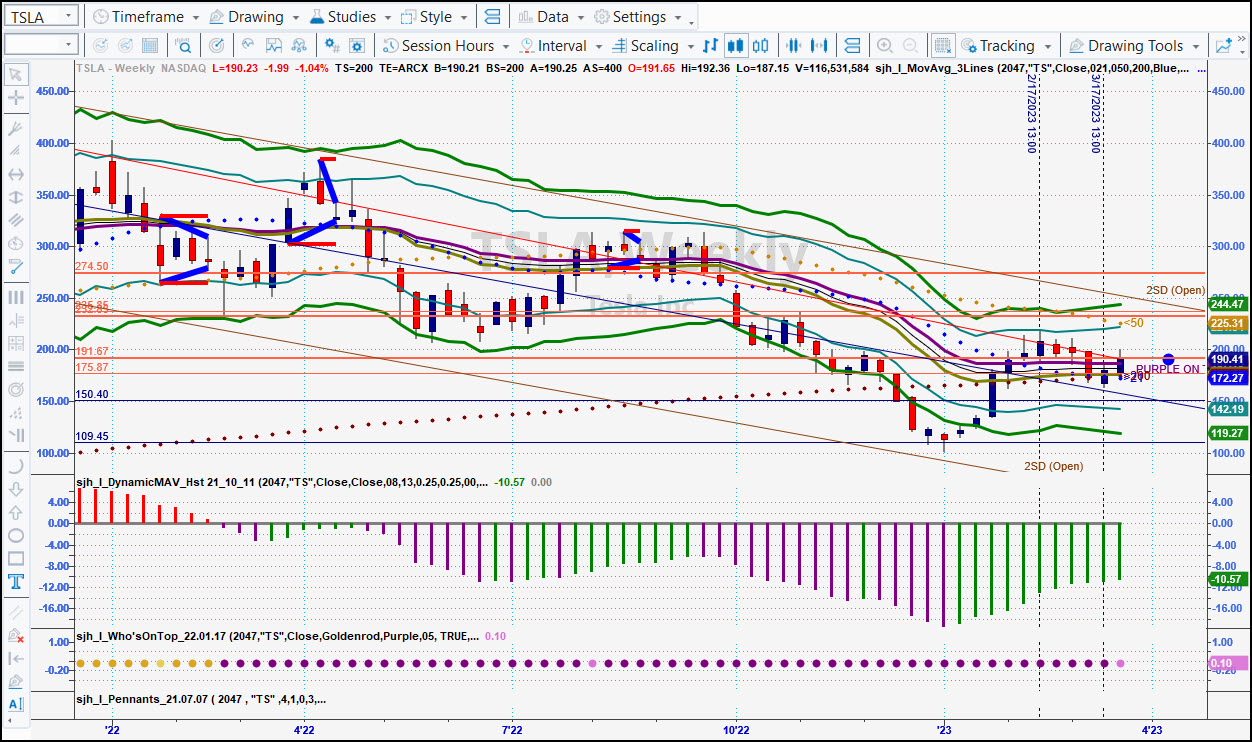Open the Studies dropdown menu

pyautogui.click(x=350, y=17)
